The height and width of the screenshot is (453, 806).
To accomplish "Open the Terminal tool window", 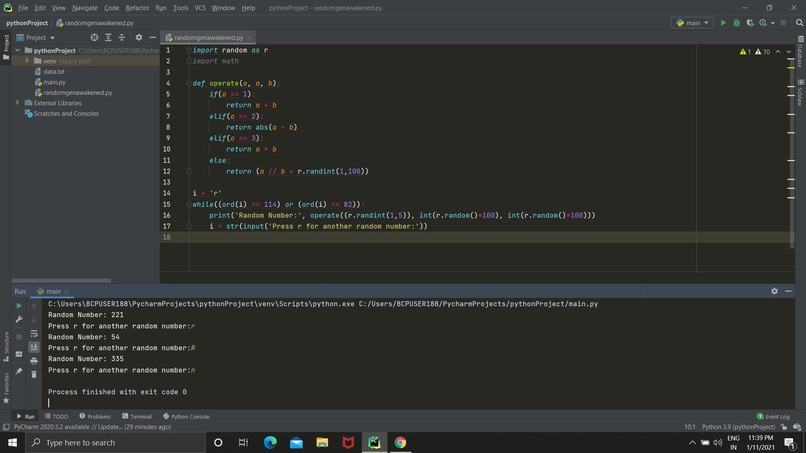I will coord(137,416).
